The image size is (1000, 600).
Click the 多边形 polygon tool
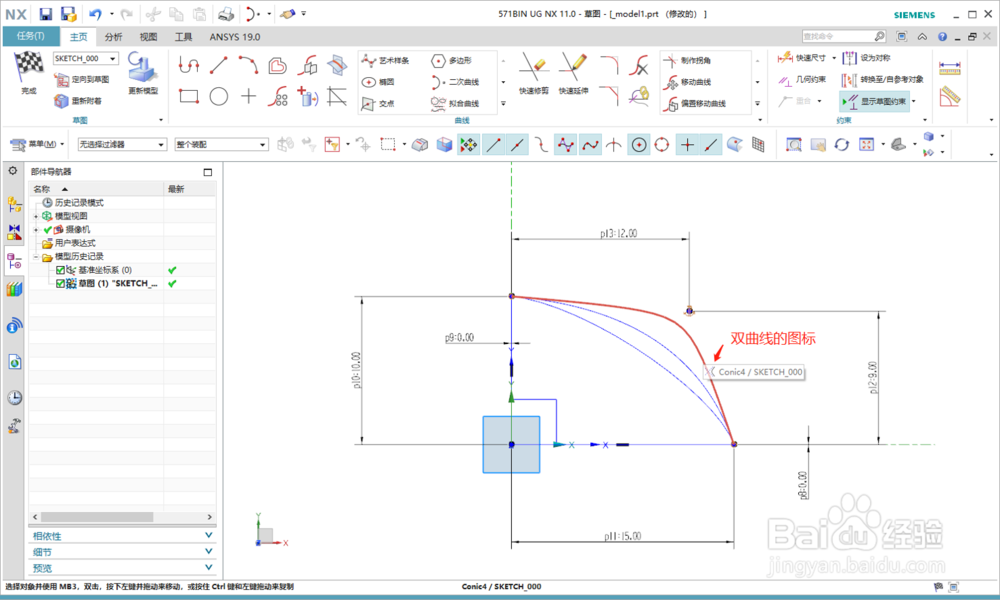coord(452,61)
